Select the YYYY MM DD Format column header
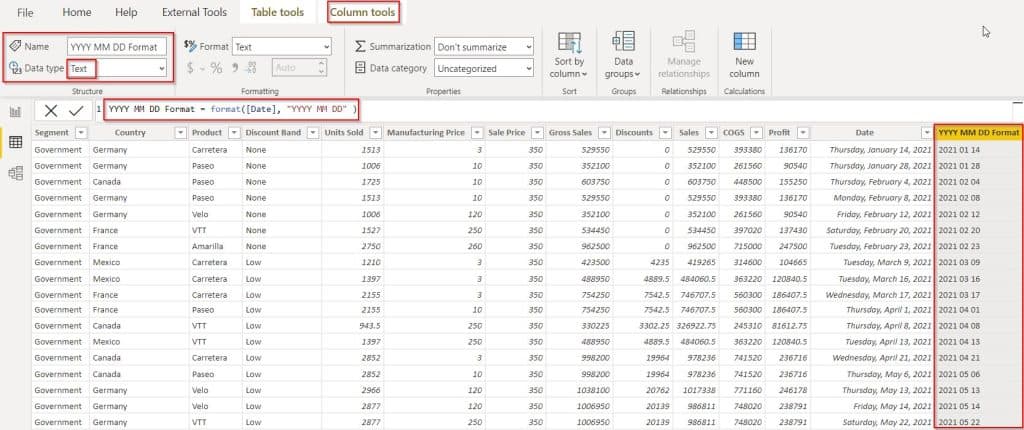 pyautogui.click(x=978, y=133)
